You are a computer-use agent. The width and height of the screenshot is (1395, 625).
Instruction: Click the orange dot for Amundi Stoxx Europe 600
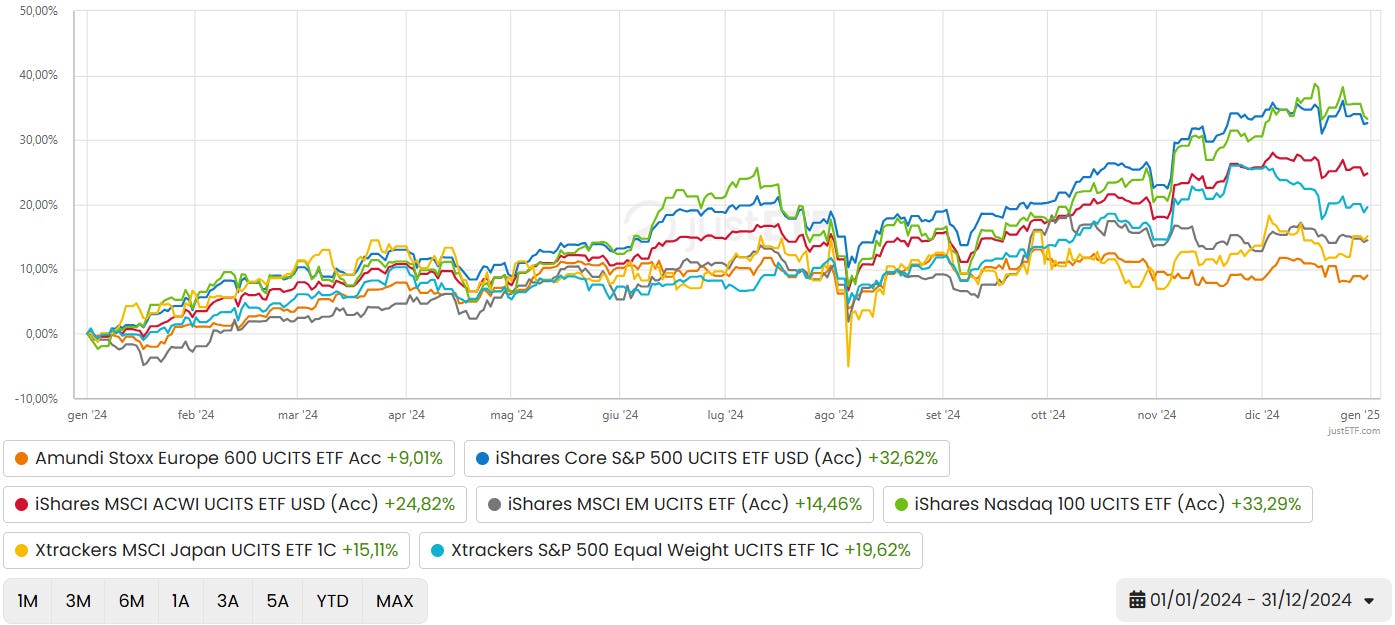click(22, 459)
